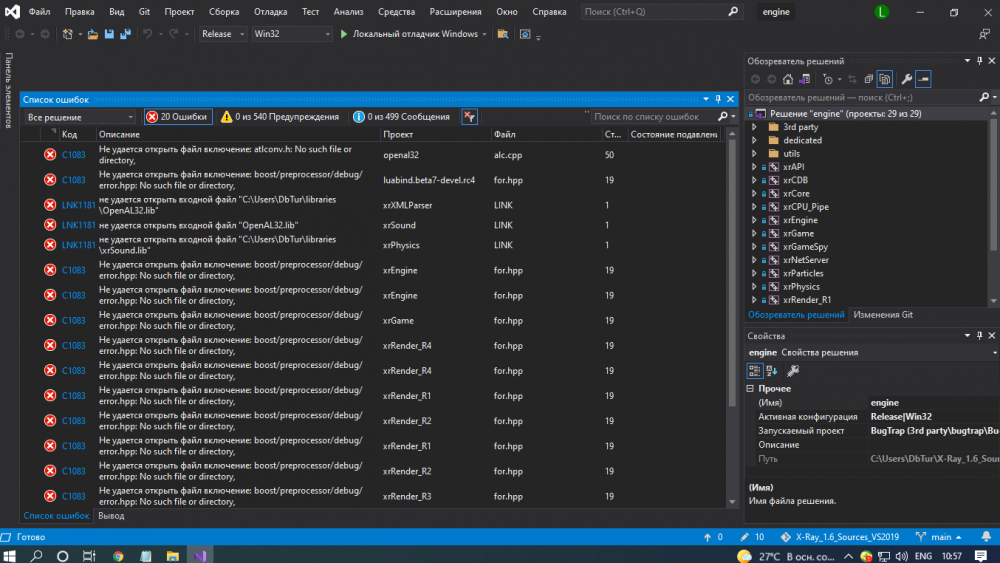Screen dimensions: 1000x563
Task: Click the Collapse All icon in Solution Explorer
Action: click(868, 79)
